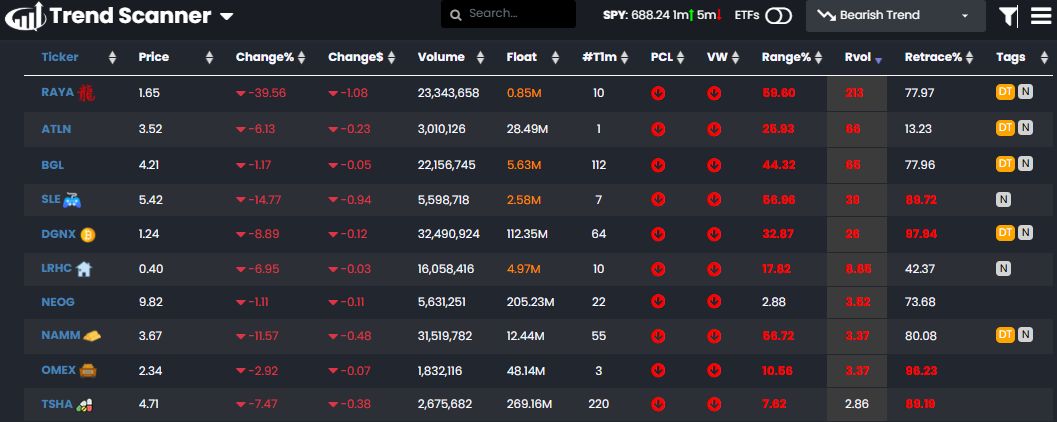The height and width of the screenshot is (422, 1057).
Task: Click the DGNX Rvol value 26
Action: click(x=854, y=234)
